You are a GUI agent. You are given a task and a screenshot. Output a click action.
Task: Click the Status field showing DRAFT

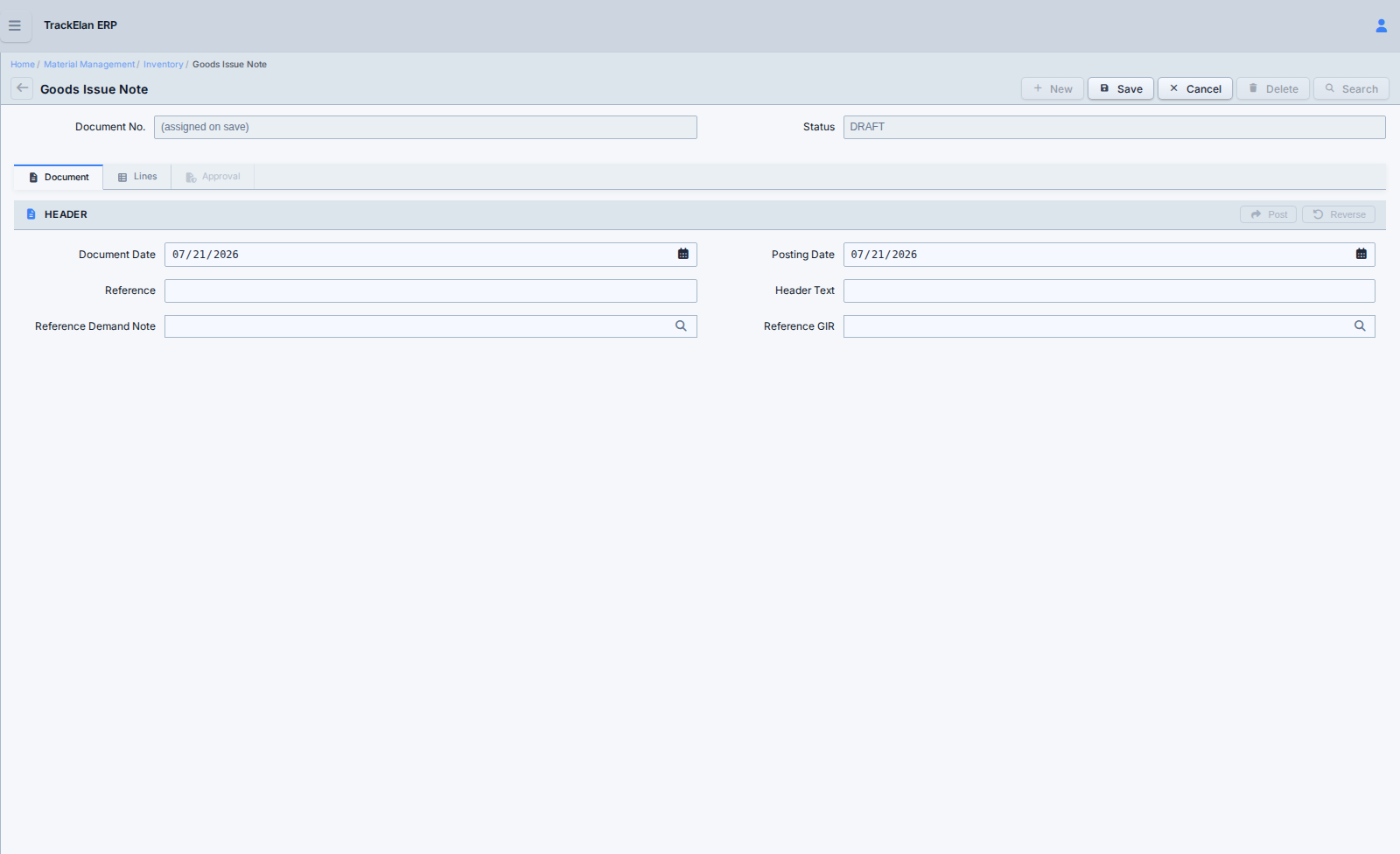[x=1115, y=127]
